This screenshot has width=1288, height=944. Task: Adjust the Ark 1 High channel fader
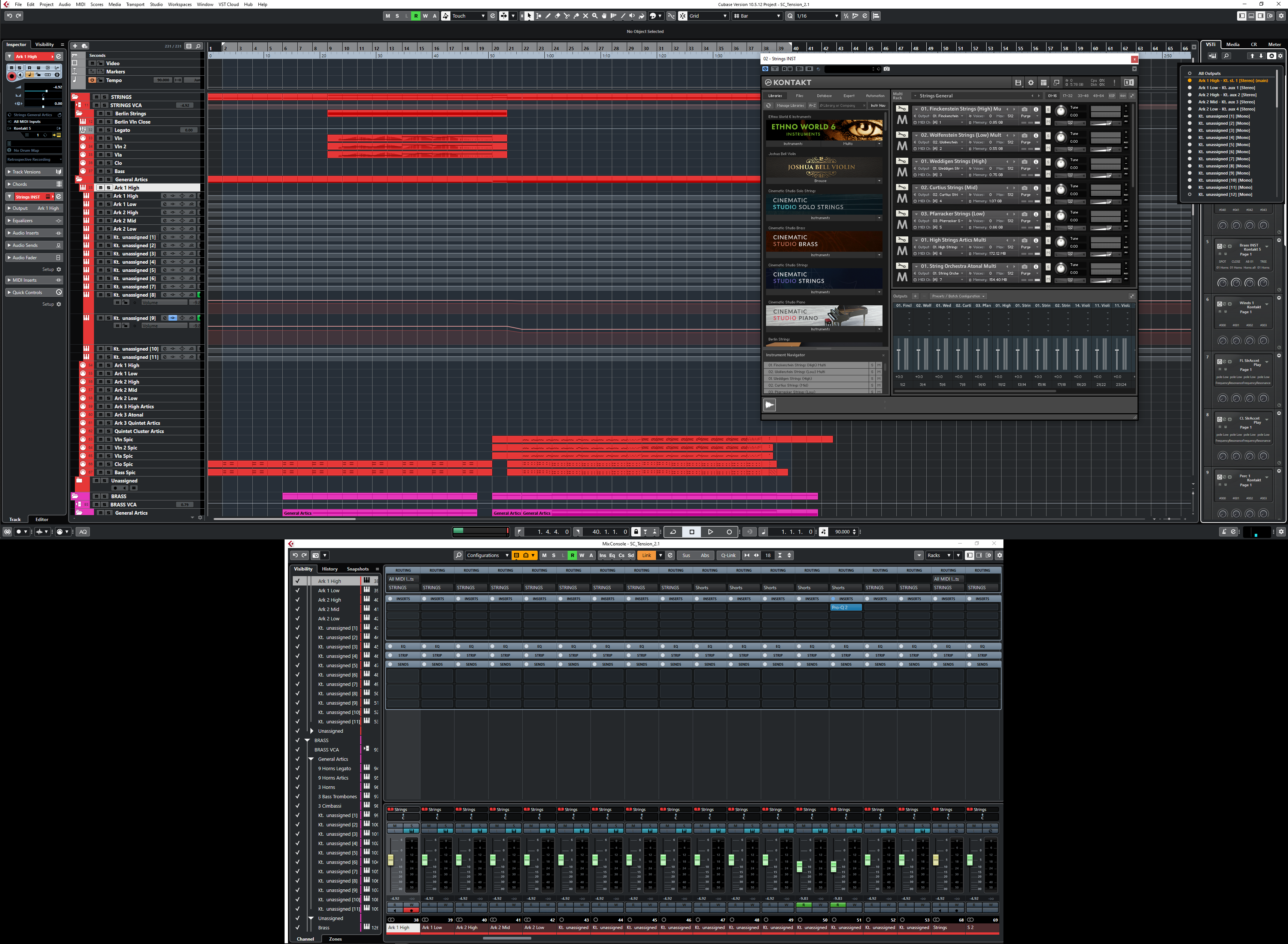(391, 860)
